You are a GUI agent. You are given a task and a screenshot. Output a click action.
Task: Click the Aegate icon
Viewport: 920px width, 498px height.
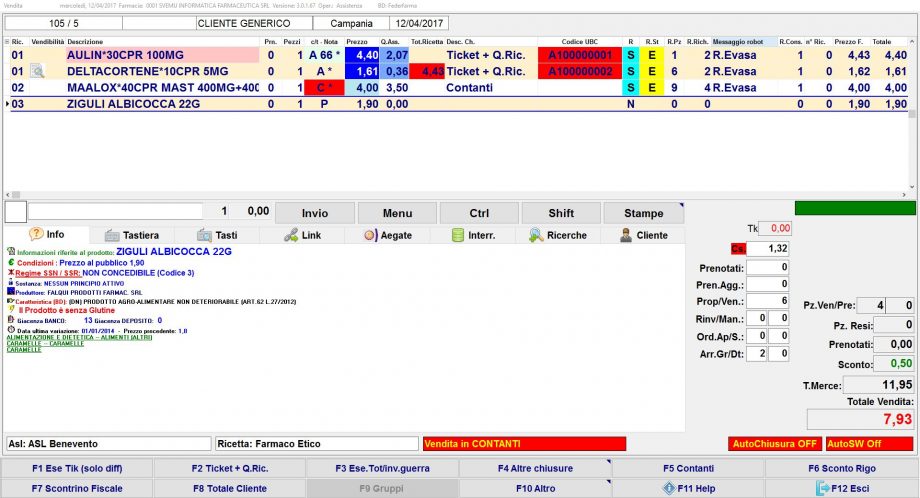[x=371, y=235]
